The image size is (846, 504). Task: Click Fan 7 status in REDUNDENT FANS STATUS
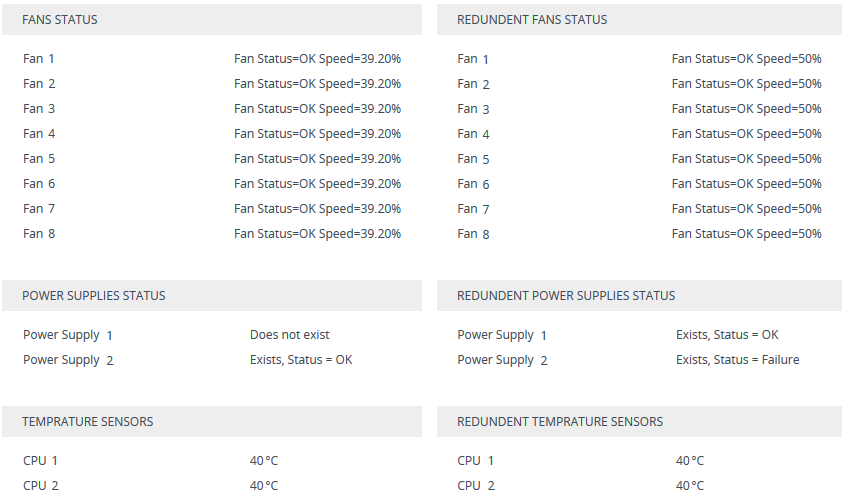click(x=746, y=209)
